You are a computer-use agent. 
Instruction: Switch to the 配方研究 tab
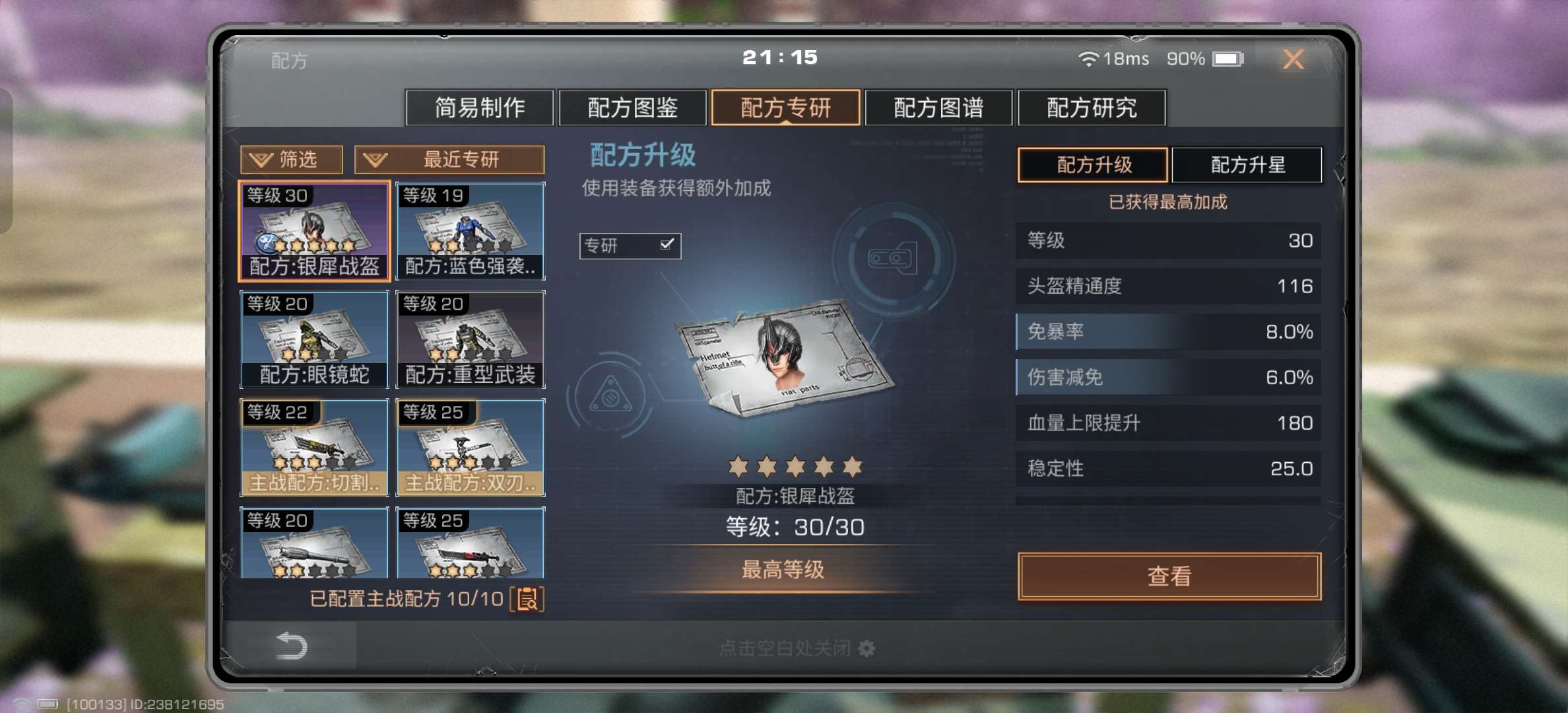click(1092, 107)
